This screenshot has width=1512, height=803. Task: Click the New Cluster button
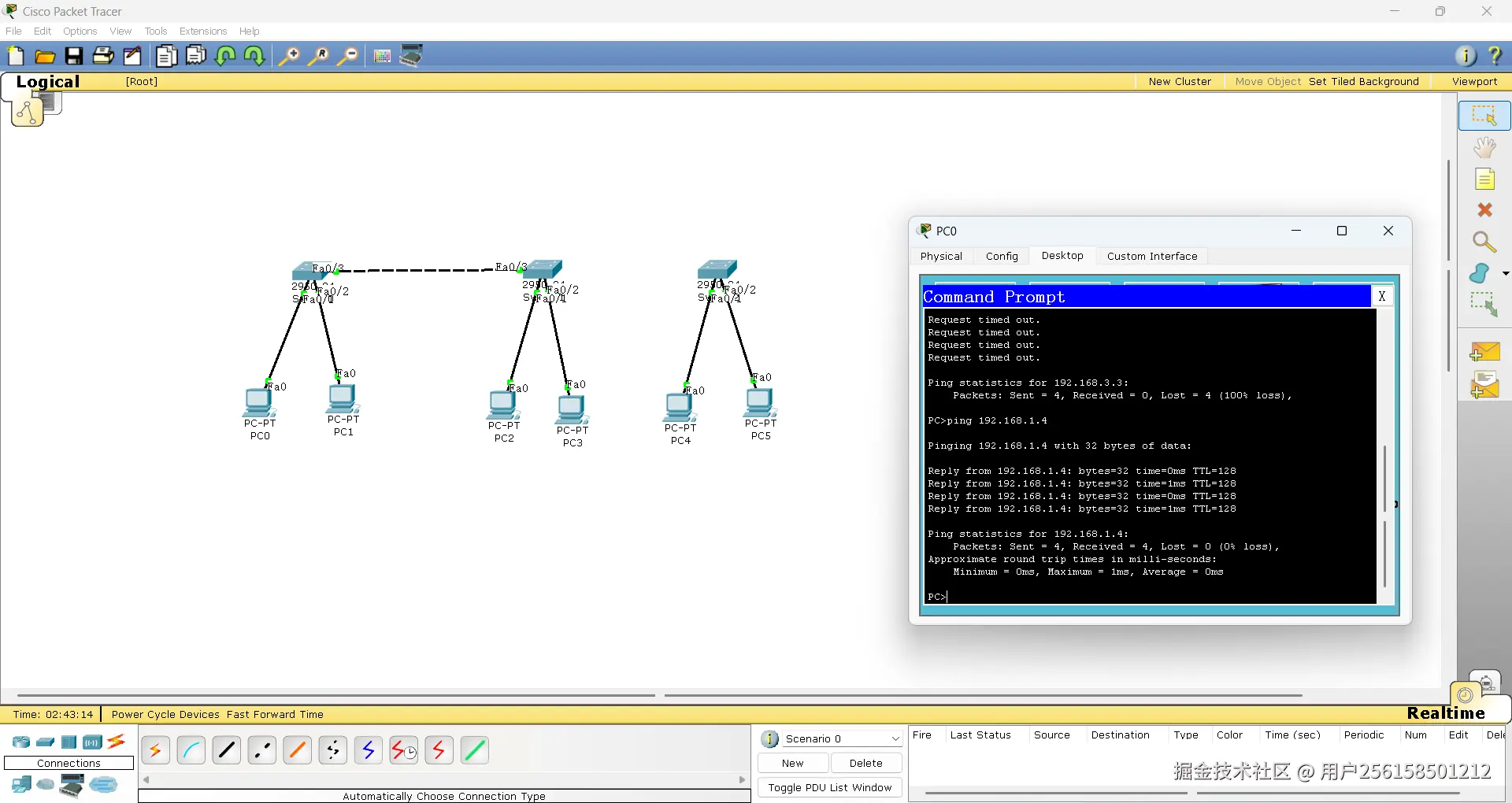point(1180,81)
